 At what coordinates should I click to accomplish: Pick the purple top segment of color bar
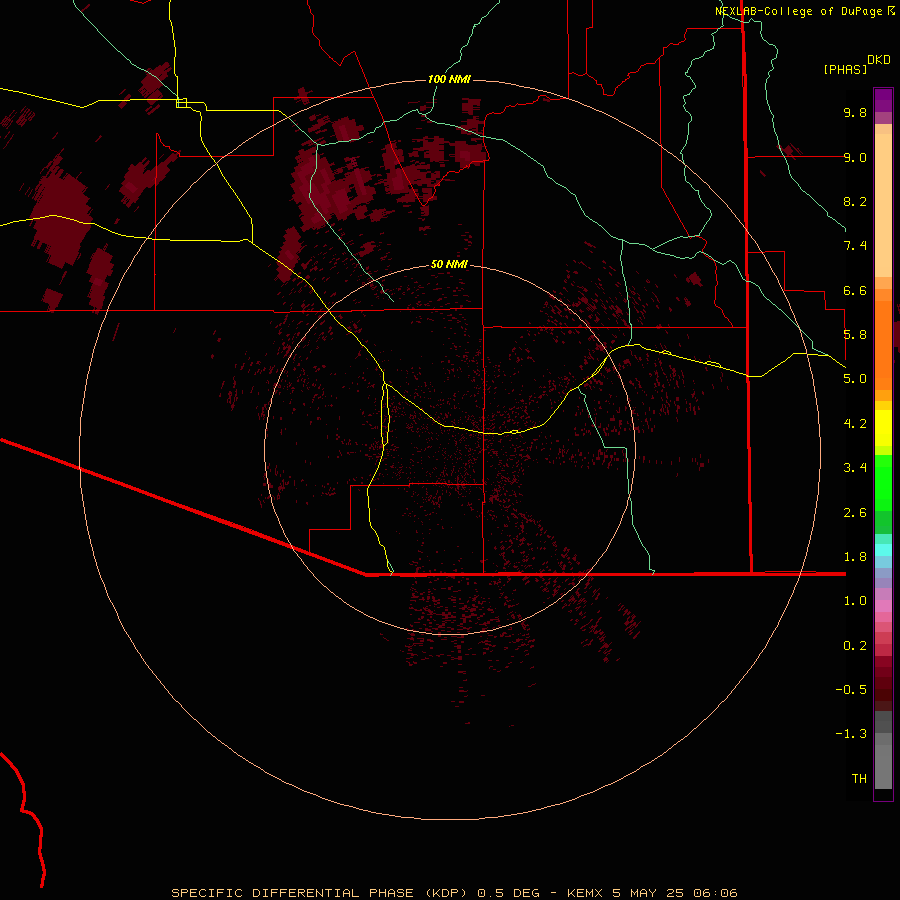coord(883,100)
